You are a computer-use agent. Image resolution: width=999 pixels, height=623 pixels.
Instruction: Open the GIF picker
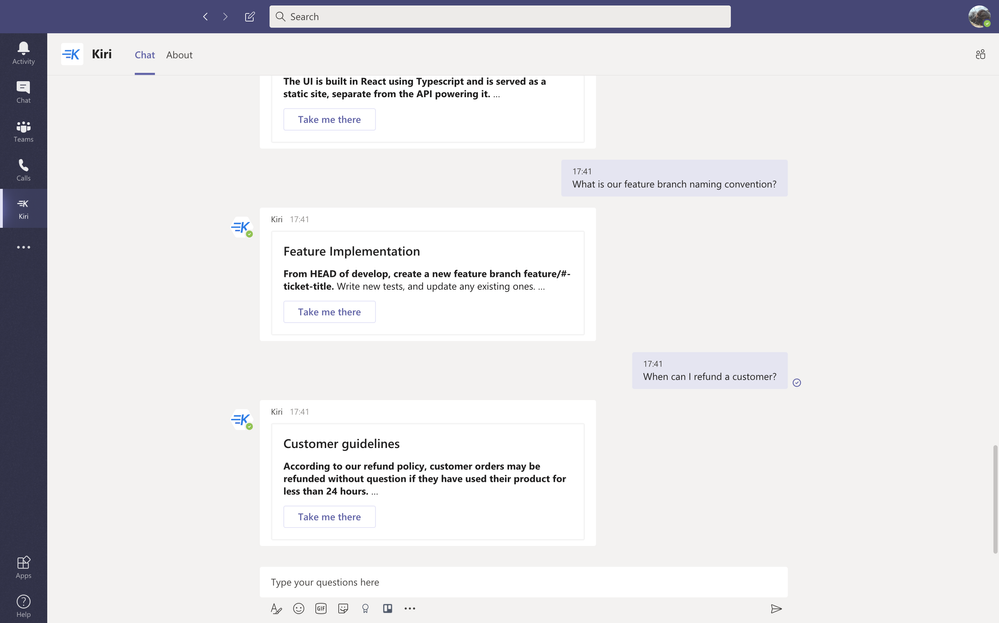[x=320, y=608]
